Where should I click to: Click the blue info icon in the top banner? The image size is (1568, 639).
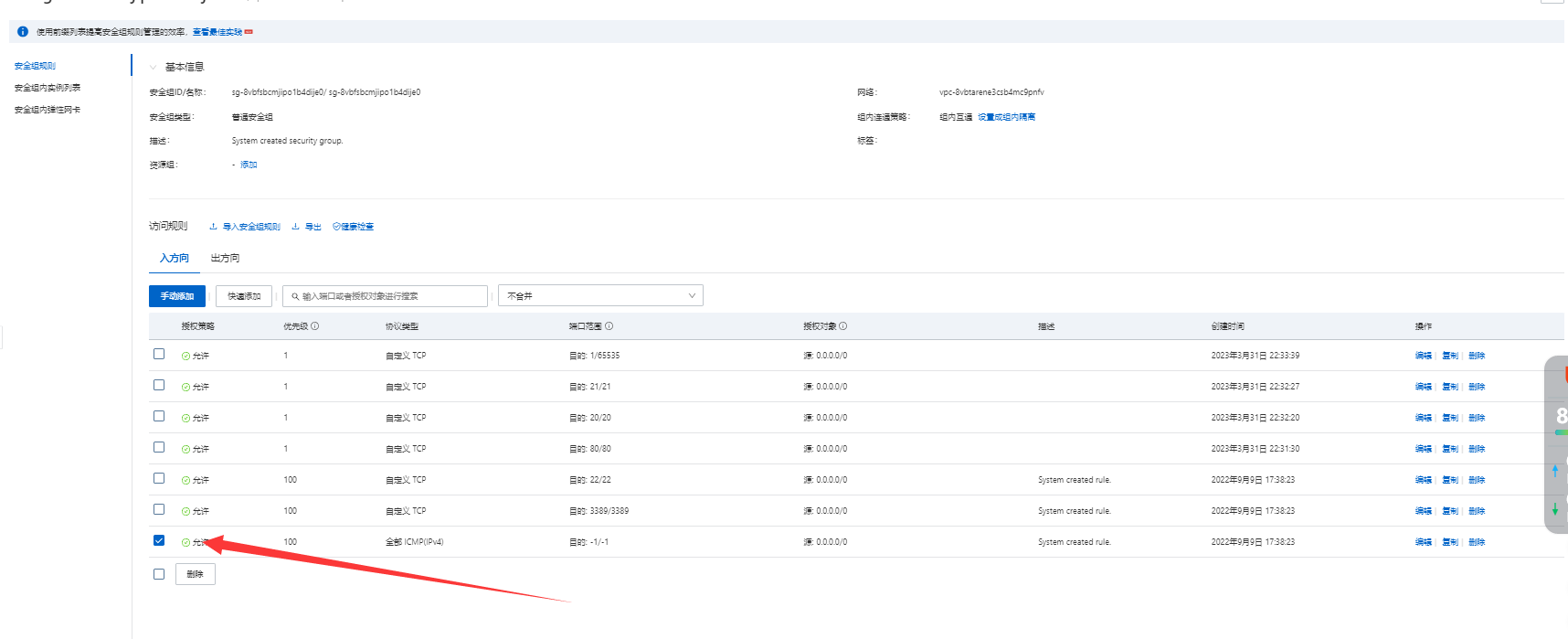coord(23,31)
